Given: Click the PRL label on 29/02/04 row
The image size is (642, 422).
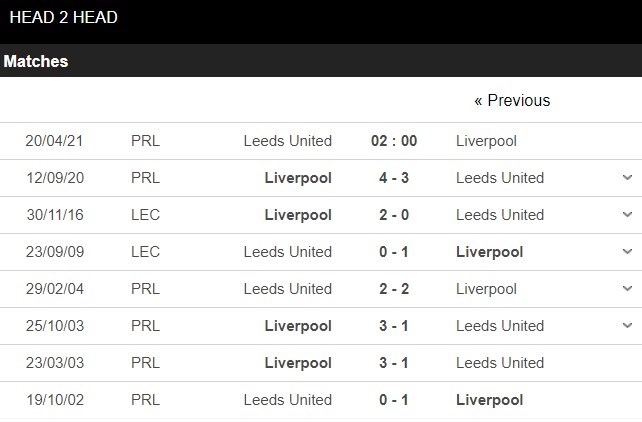Looking at the screenshot, I should click(145, 289).
